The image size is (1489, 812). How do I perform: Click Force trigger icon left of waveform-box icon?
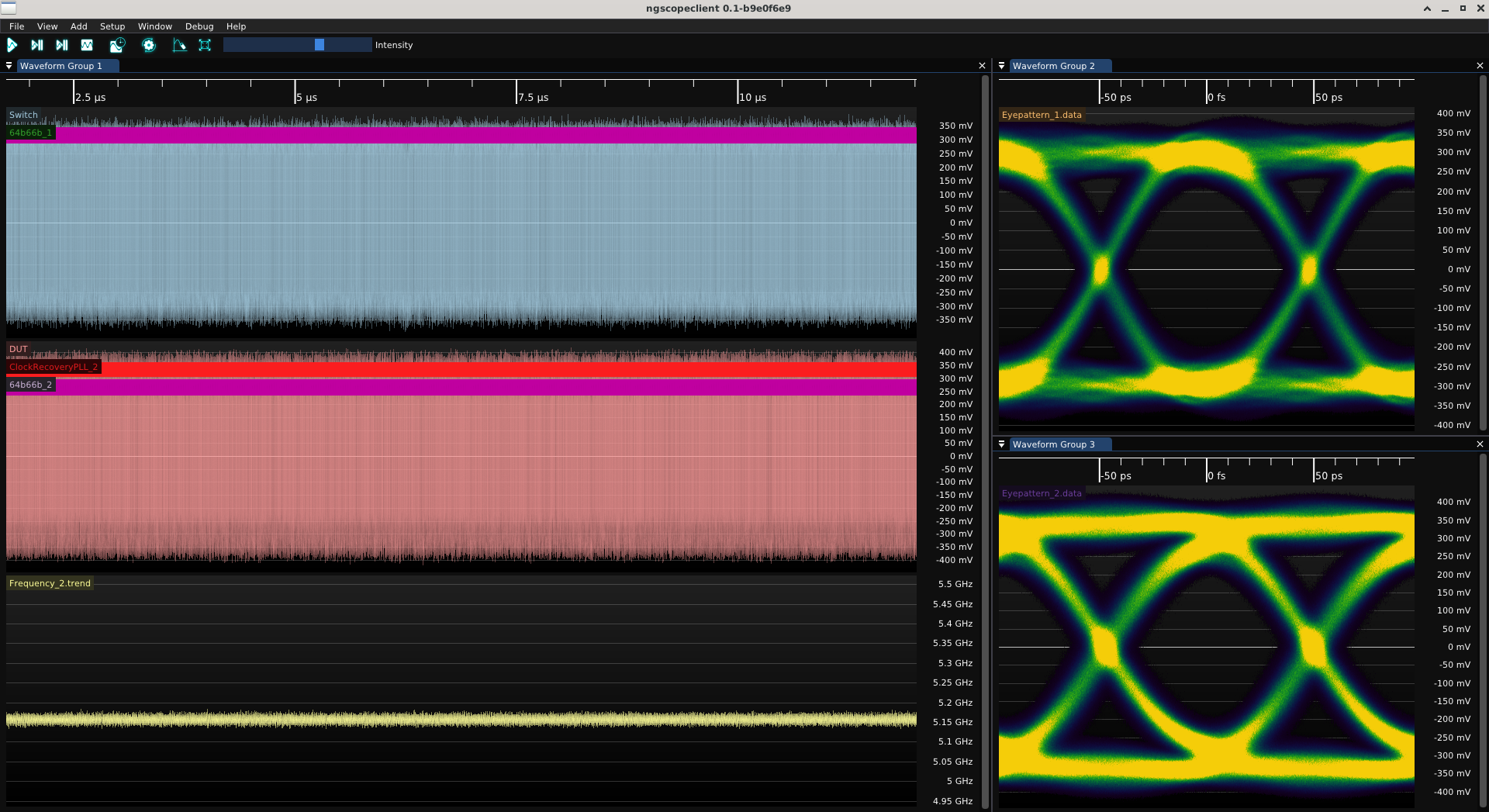(62, 45)
